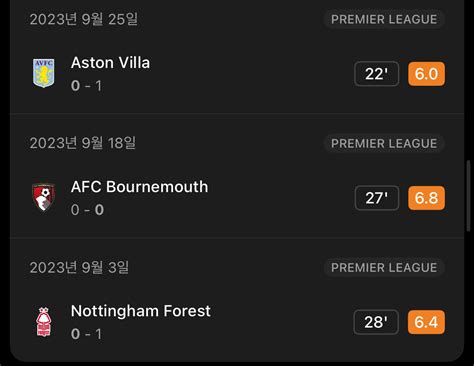Open the AFC Bournemouth match entry
The image size is (474, 366).
pyautogui.click(x=237, y=198)
